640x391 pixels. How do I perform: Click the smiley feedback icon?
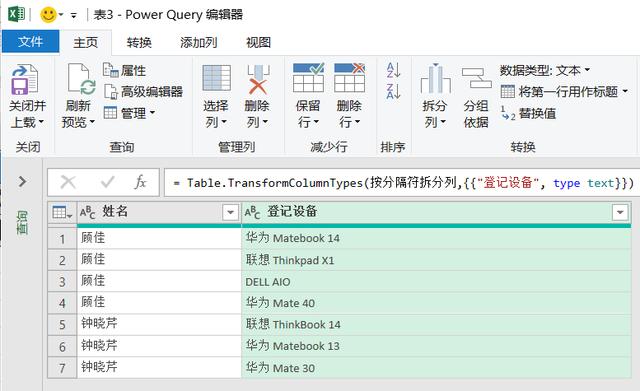point(48,15)
